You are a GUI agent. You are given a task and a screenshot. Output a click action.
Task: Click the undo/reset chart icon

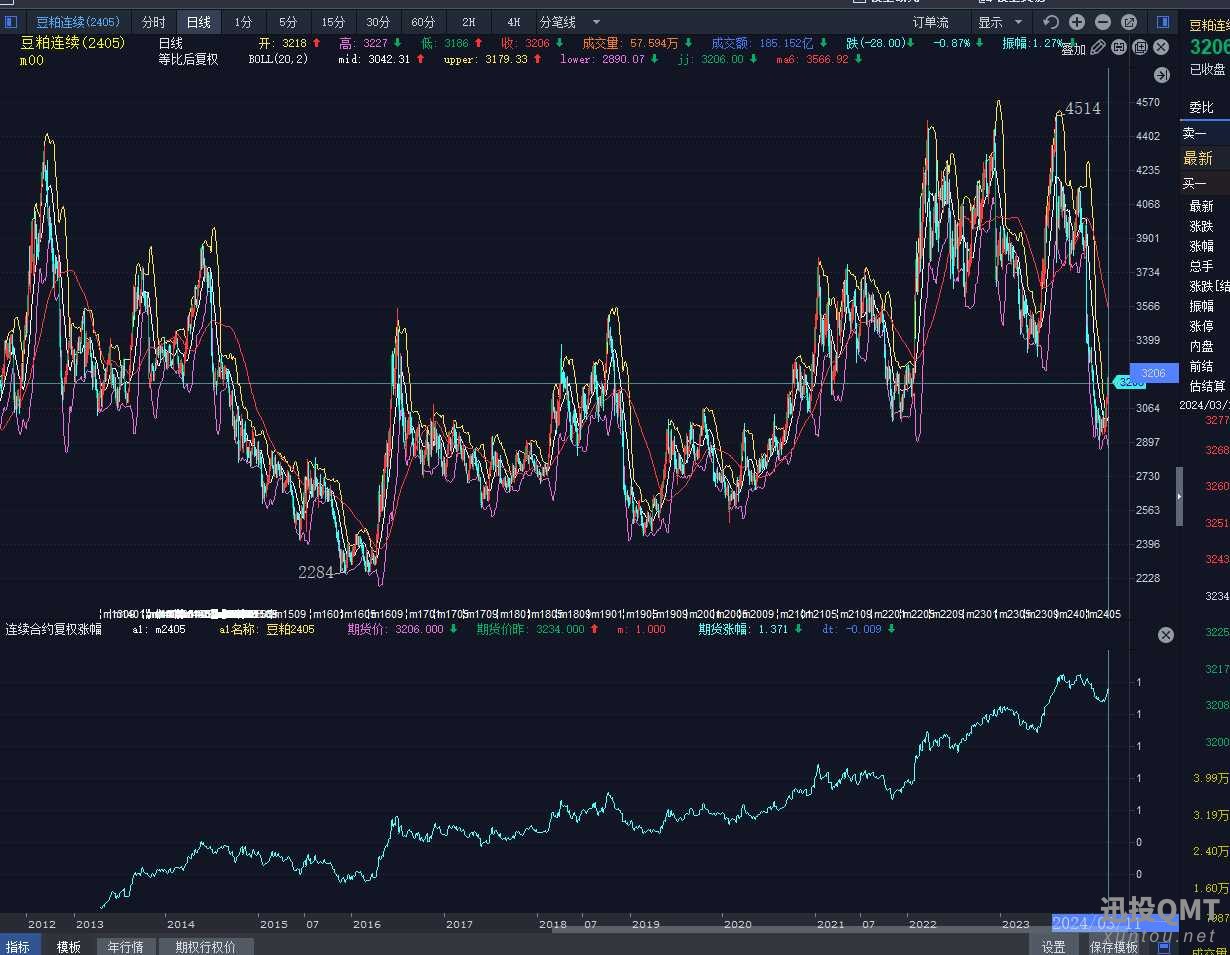coord(1051,22)
